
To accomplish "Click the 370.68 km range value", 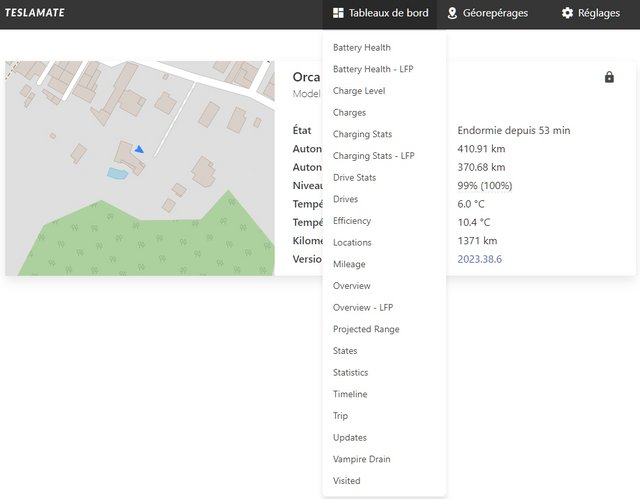I will coord(481,167).
